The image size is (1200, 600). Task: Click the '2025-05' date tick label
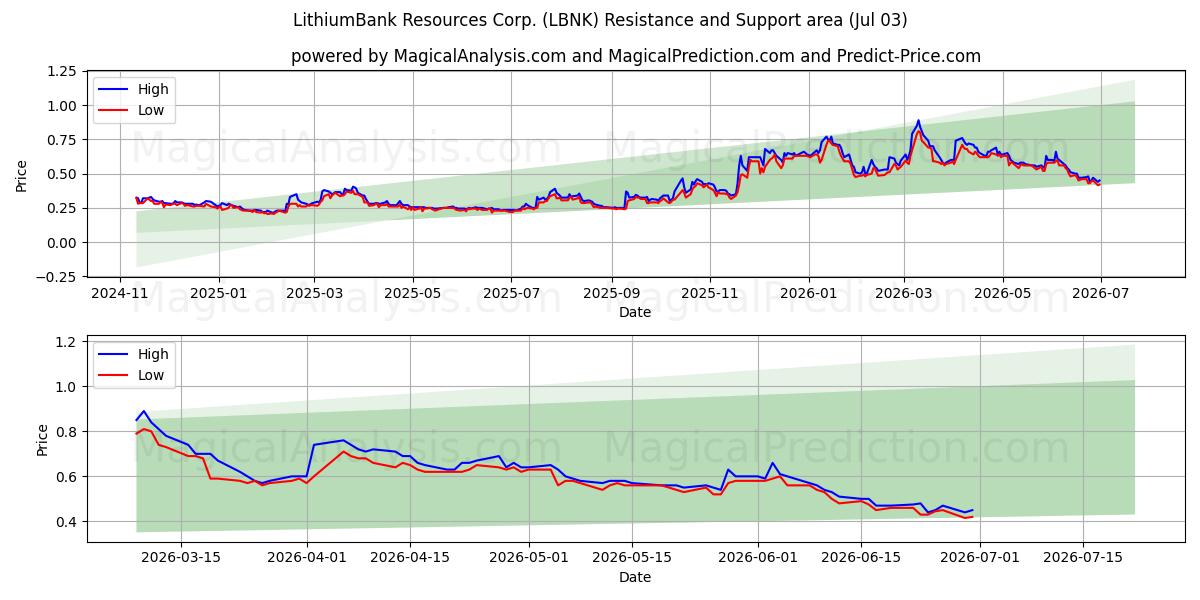412,294
